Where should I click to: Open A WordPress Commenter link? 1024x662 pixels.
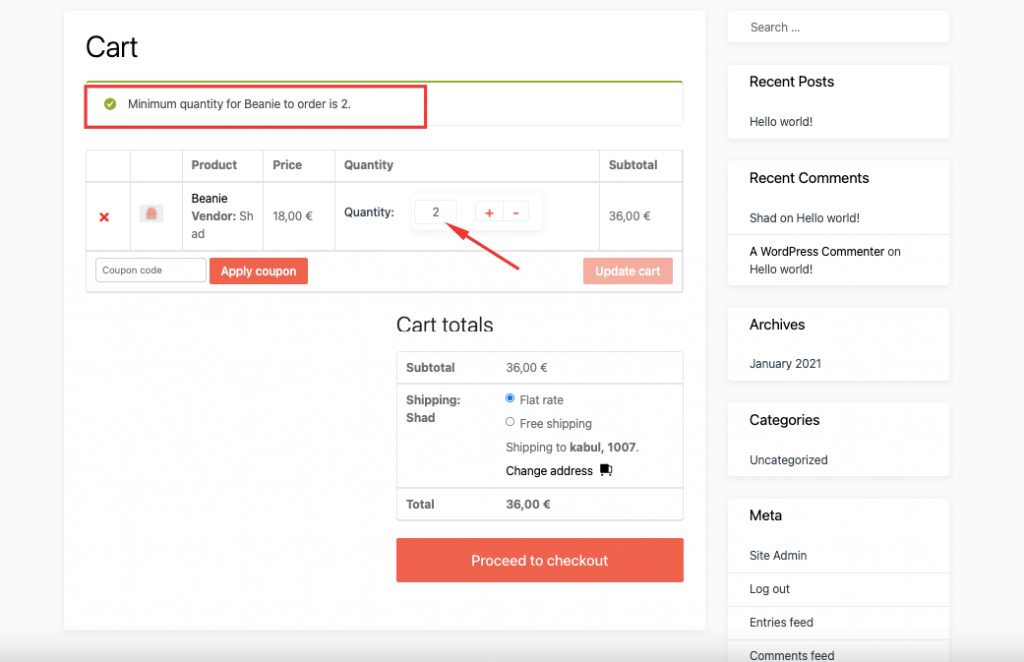817,251
